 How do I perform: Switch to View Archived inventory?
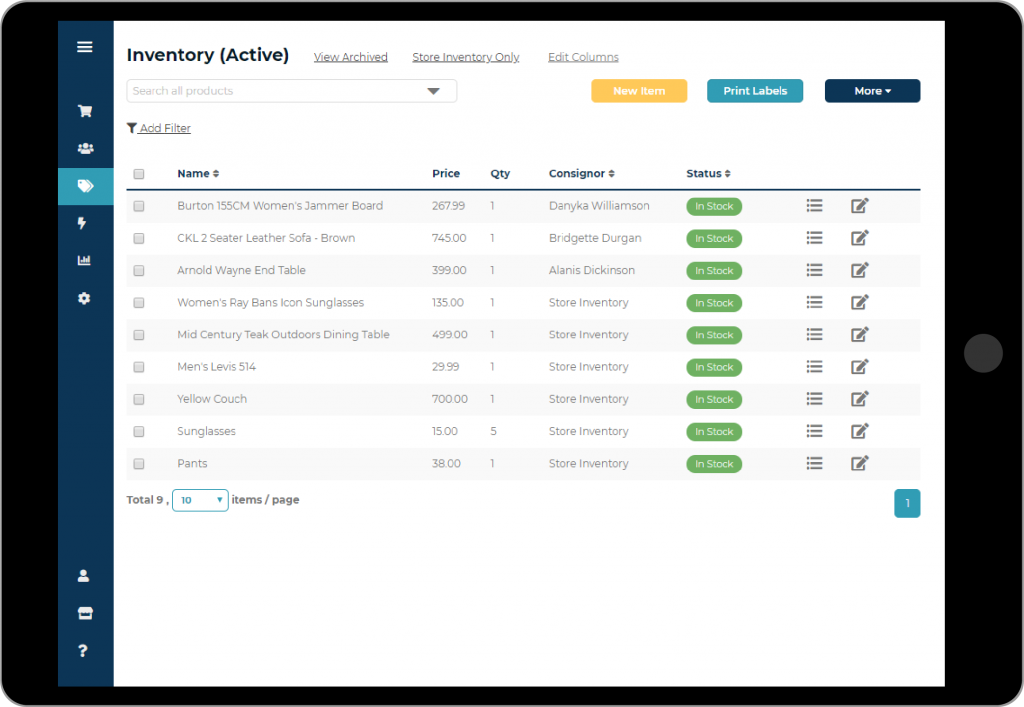point(350,57)
